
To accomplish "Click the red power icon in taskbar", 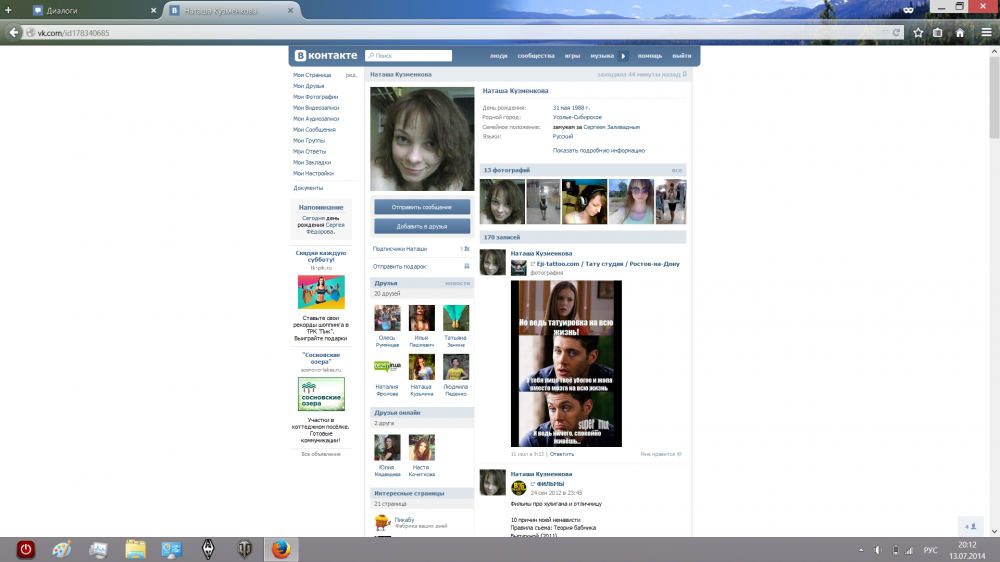I will click(26, 549).
